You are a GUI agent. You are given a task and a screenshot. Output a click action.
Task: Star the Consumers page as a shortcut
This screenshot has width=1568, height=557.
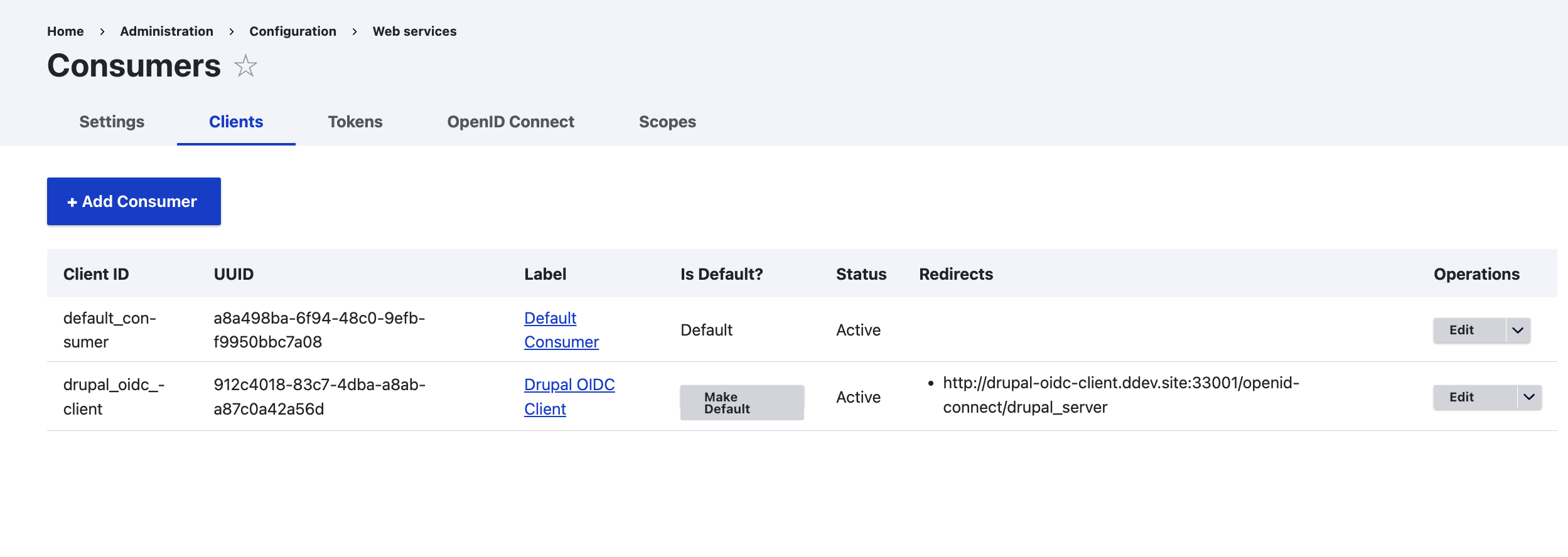click(x=245, y=66)
